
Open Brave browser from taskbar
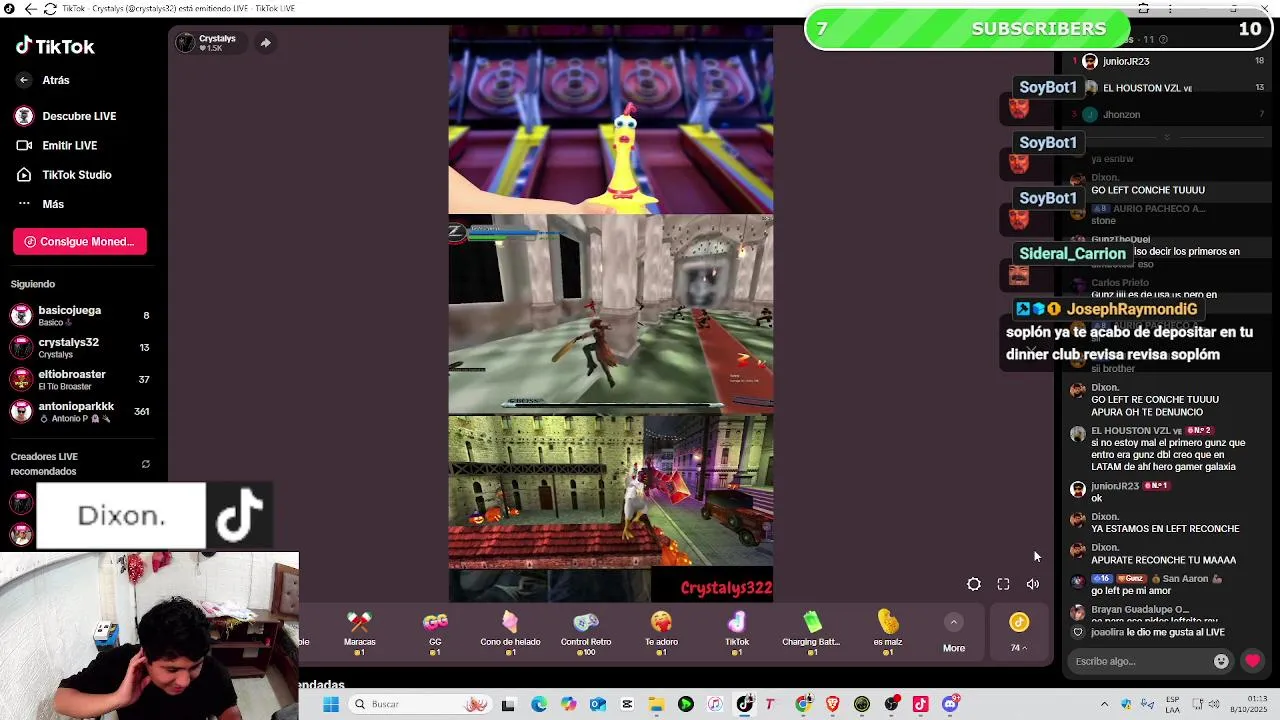[833, 704]
